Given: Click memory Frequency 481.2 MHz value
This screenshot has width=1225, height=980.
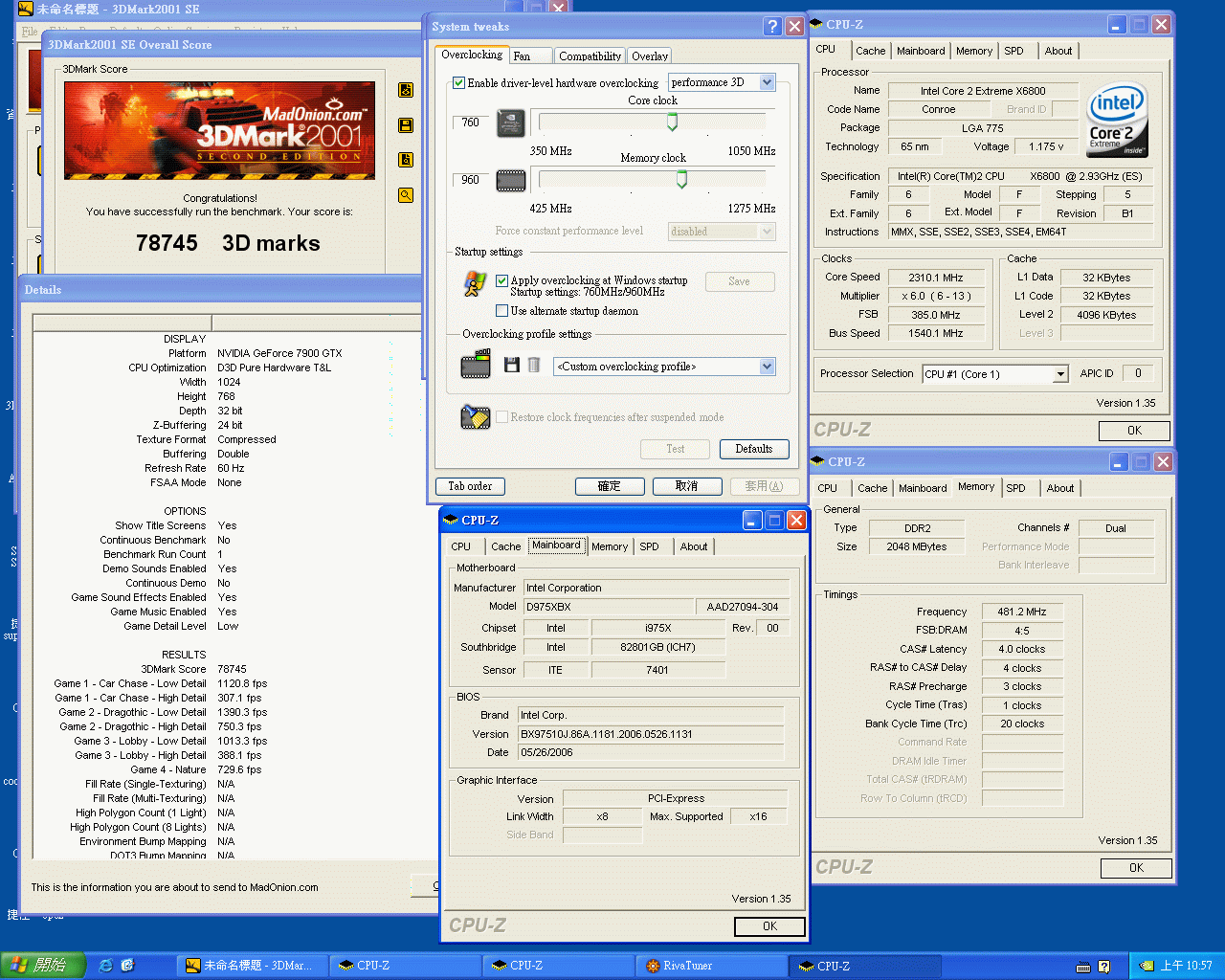Looking at the screenshot, I should (1022, 612).
